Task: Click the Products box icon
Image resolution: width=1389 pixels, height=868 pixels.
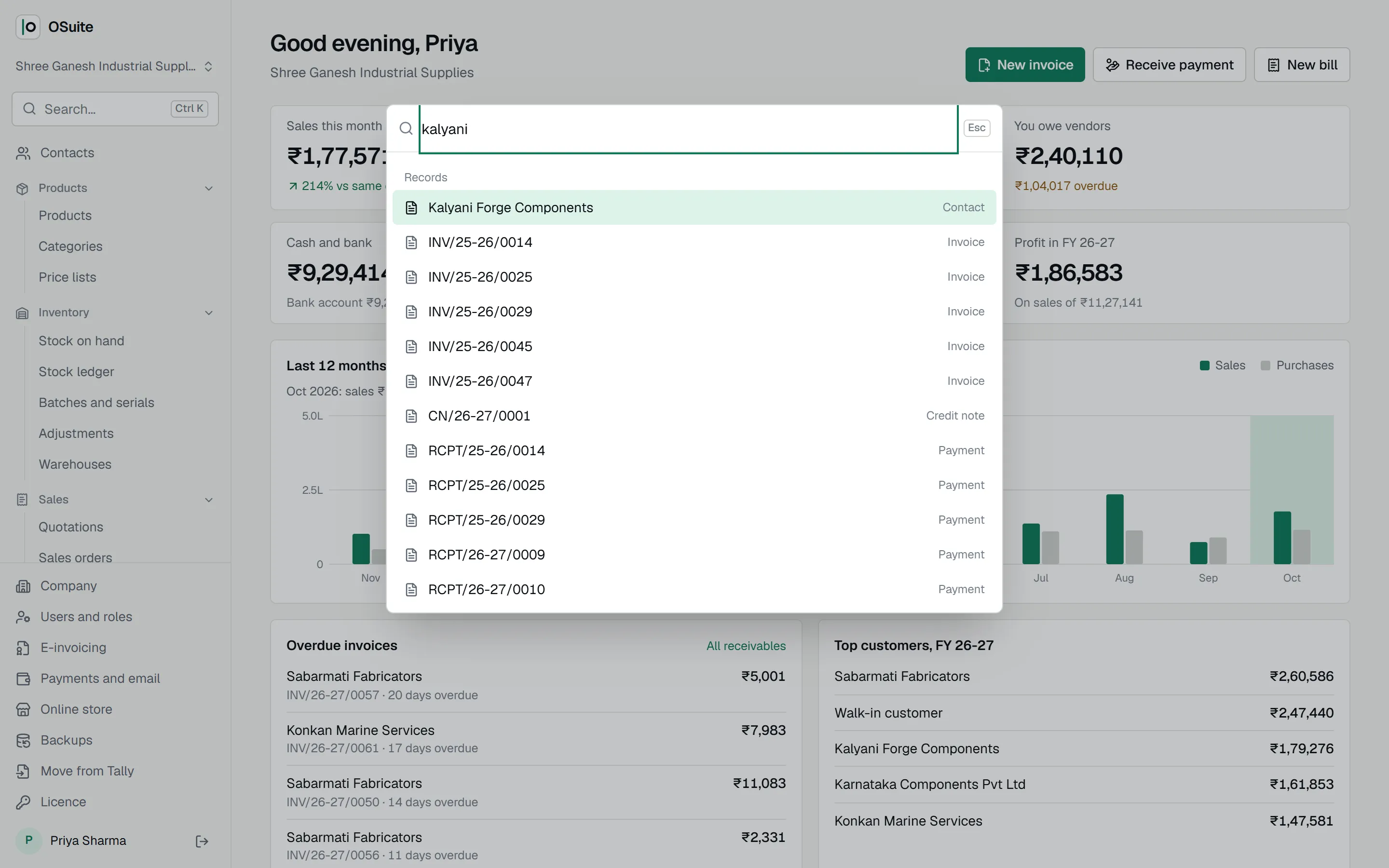Action: (x=22, y=189)
